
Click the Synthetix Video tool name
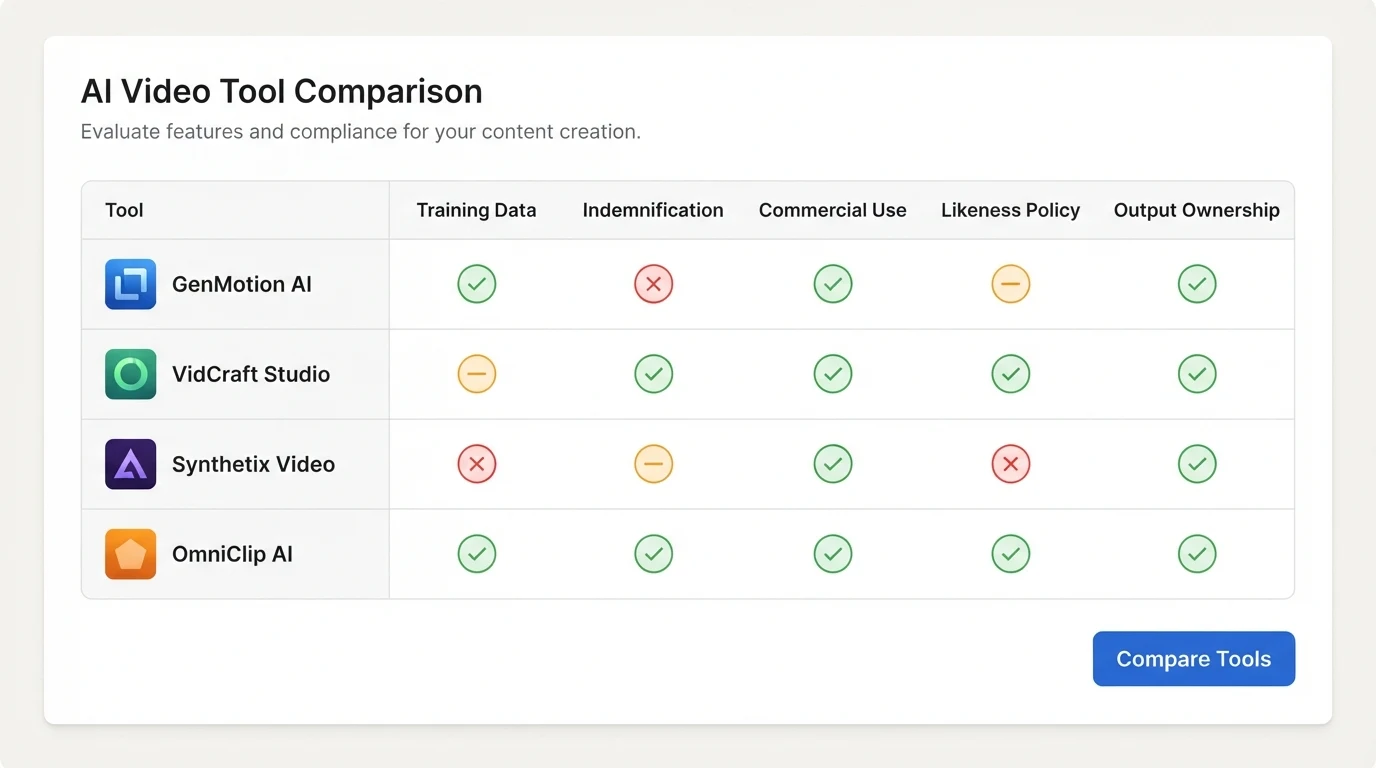[x=253, y=464]
